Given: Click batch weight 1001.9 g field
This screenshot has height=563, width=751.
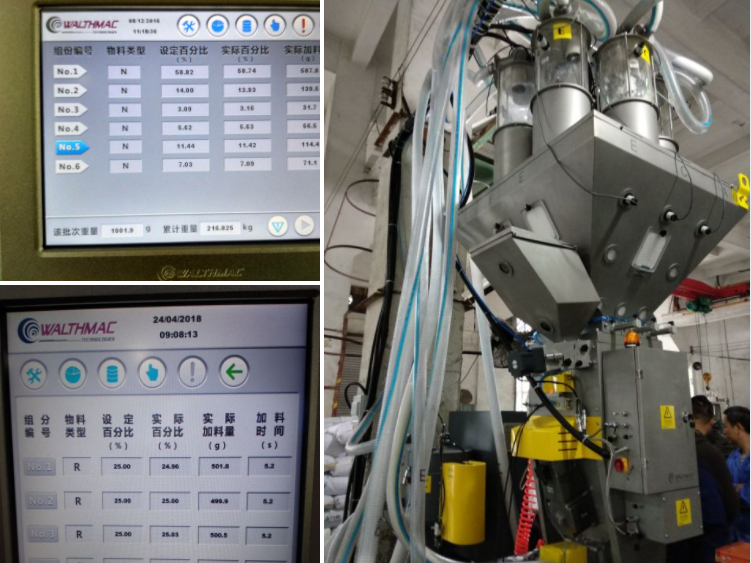Looking at the screenshot, I should pos(122,230).
